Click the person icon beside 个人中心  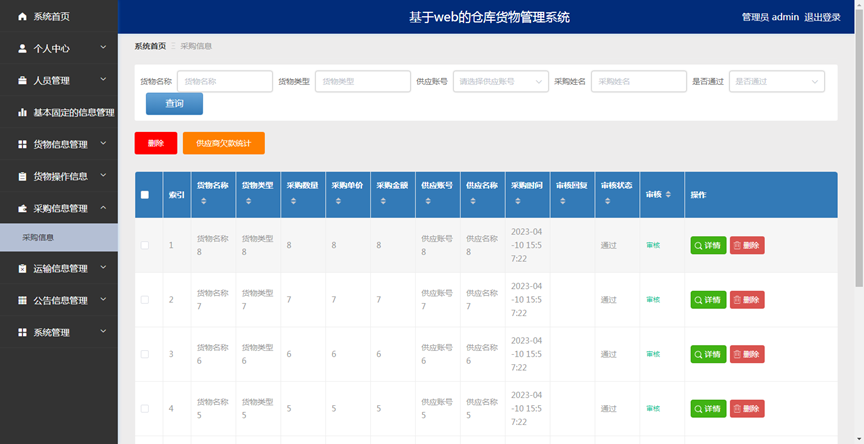[22, 48]
